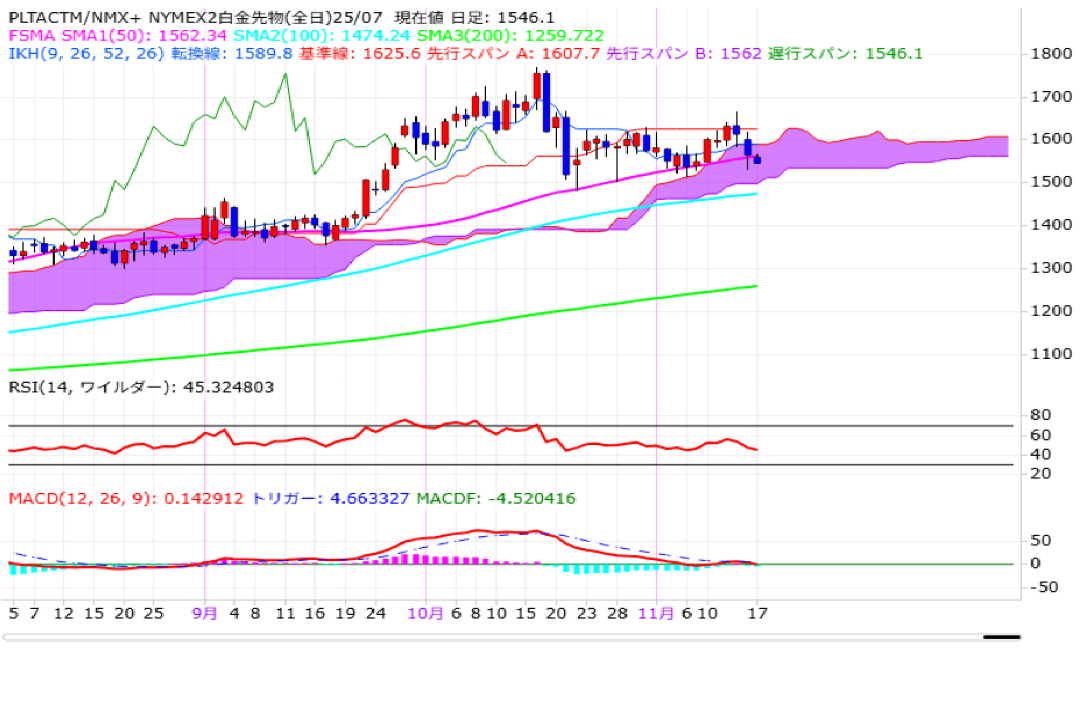Click the 9月 month marker on the date axis
Screen dimensions: 1080x703
click(204, 613)
